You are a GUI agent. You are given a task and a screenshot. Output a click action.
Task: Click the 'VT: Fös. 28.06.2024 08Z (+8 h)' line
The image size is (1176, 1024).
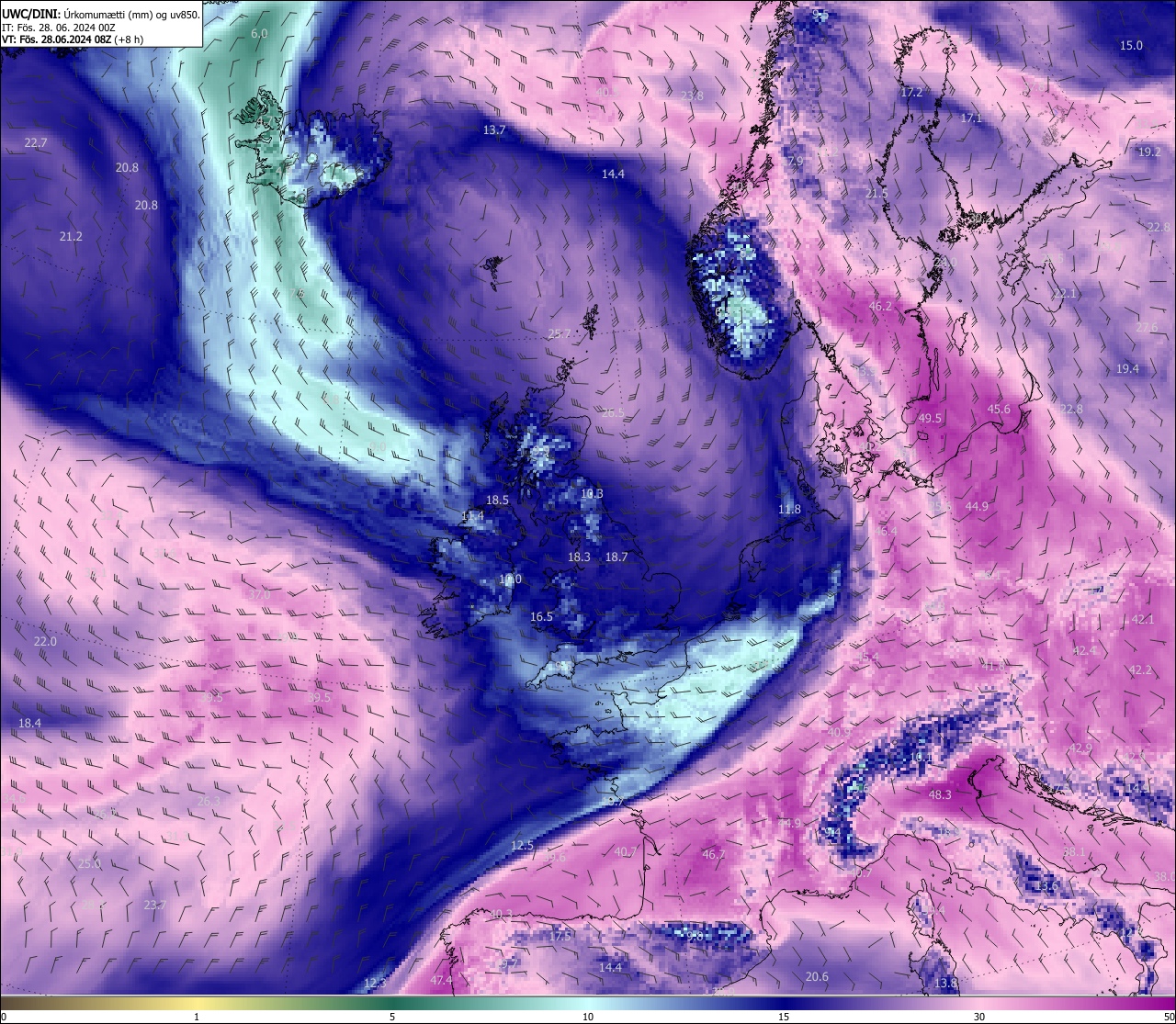(x=72, y=39)
